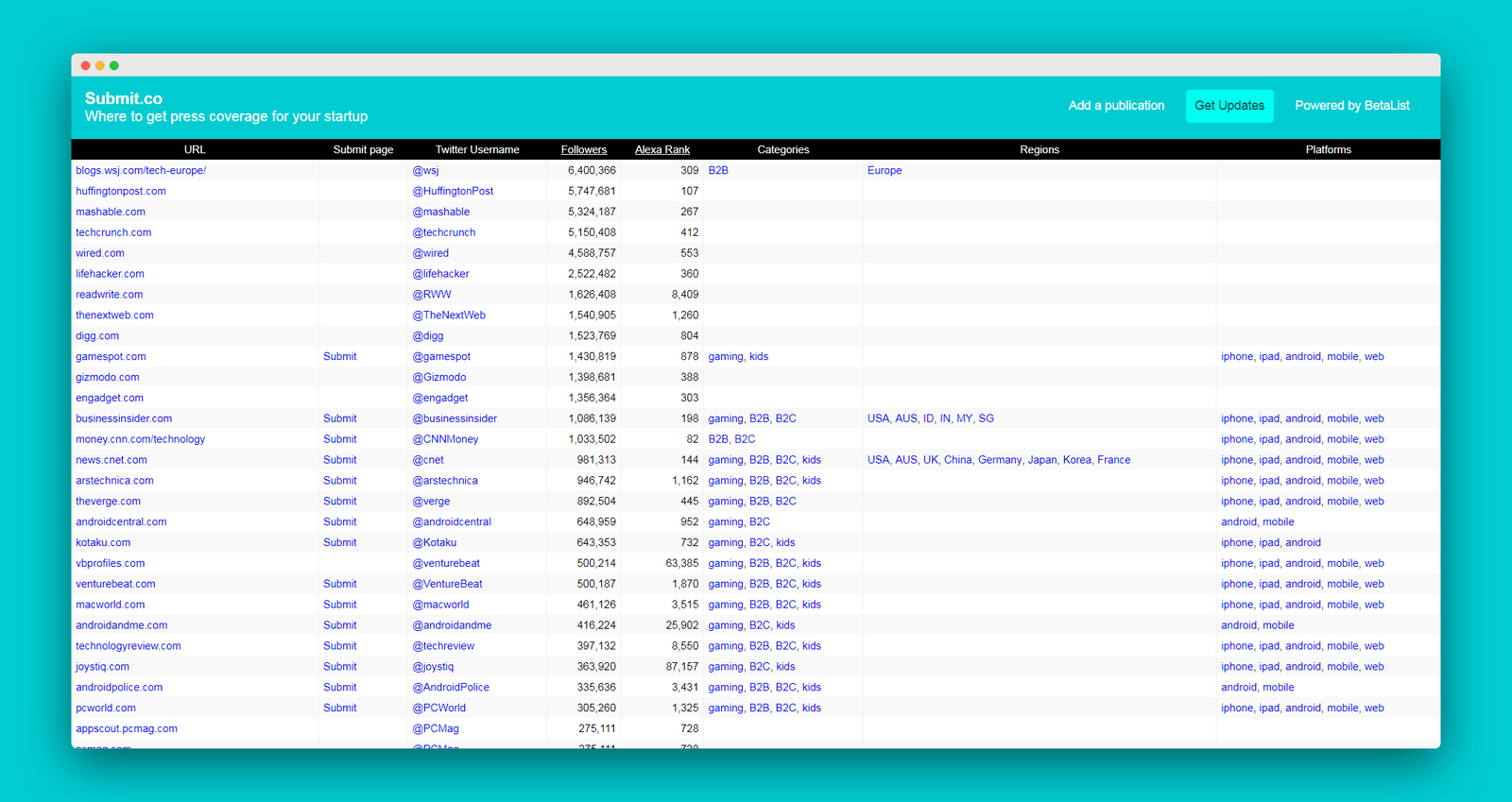Click mobile platform in androidpolice.com row

(1279, 688)
